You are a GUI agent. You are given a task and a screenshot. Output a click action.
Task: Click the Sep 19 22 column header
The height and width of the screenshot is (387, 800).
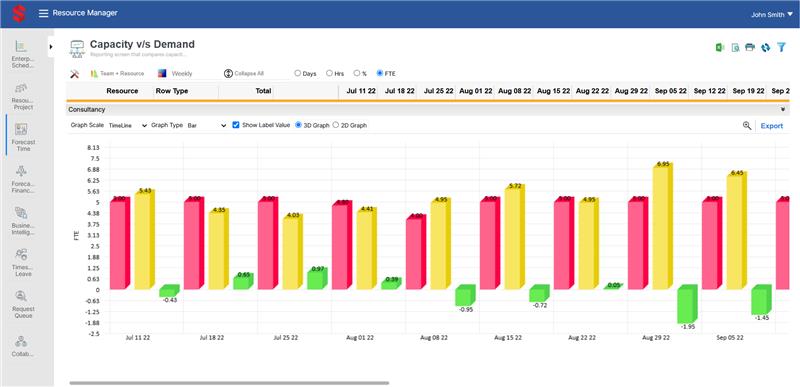point(748,91)
